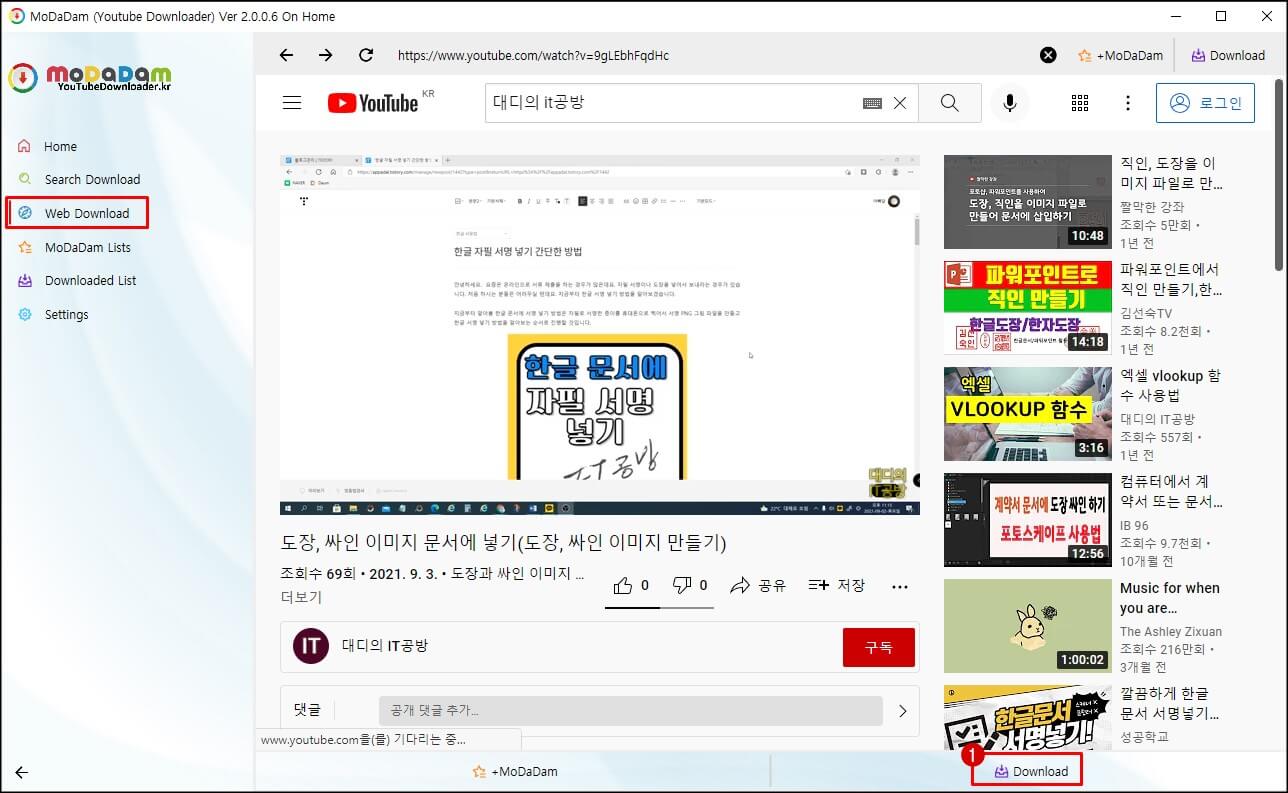This screenshot has height=793, width=1288.
Task: Click the video title 도장, 싸인 이미지 문서에 넣기
Action: point(503,542)
